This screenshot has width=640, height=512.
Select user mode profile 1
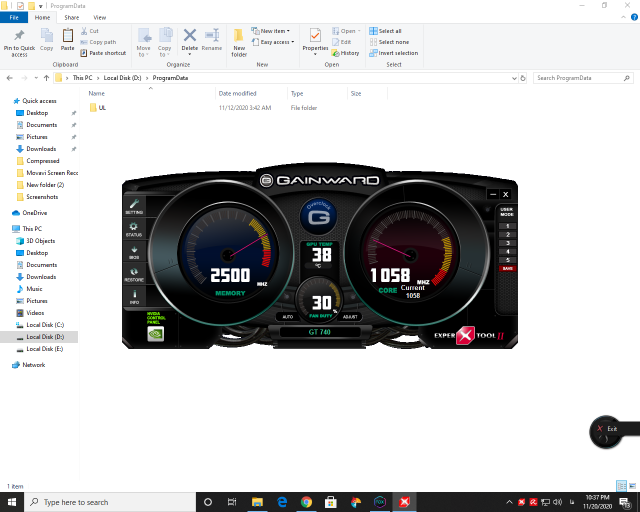(x=507, y=226)
